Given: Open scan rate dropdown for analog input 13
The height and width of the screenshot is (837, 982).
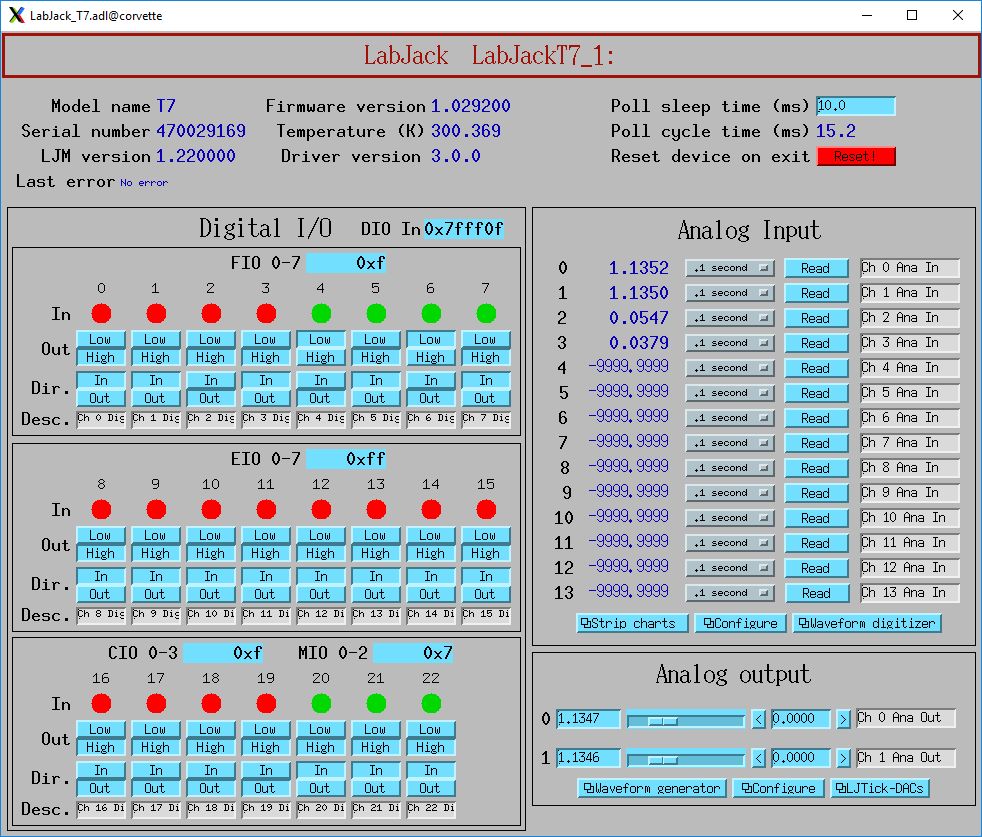Looking at the screenshot, I should [x=730, y=593].
